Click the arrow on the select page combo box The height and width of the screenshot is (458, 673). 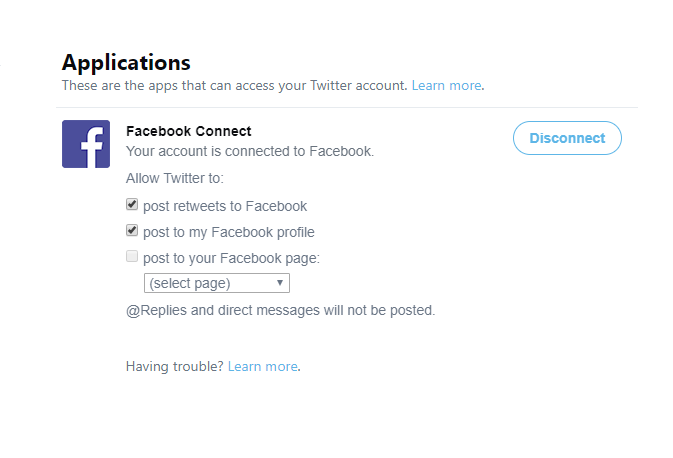(280, 283)
